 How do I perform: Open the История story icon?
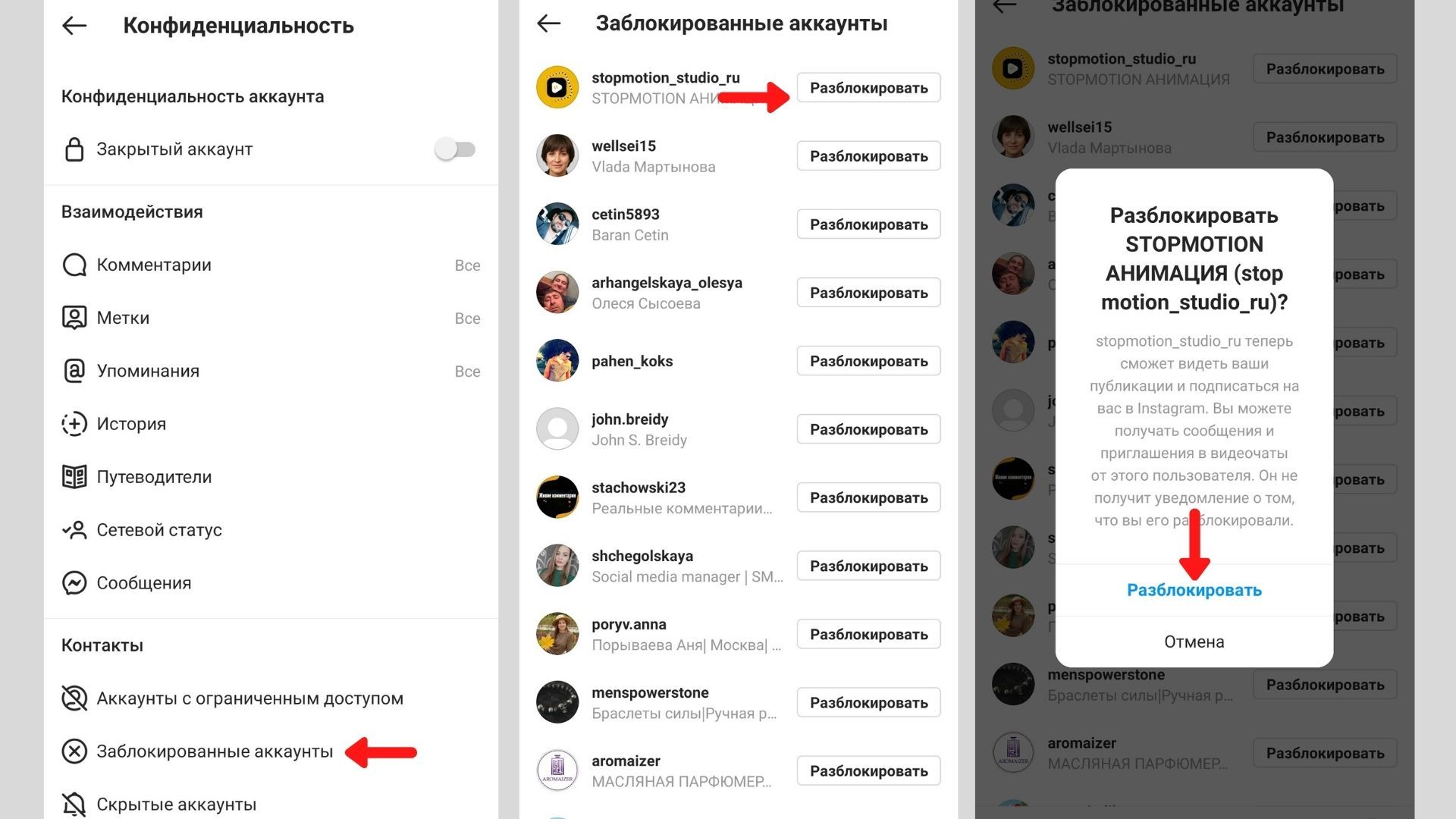pos(74,424)
